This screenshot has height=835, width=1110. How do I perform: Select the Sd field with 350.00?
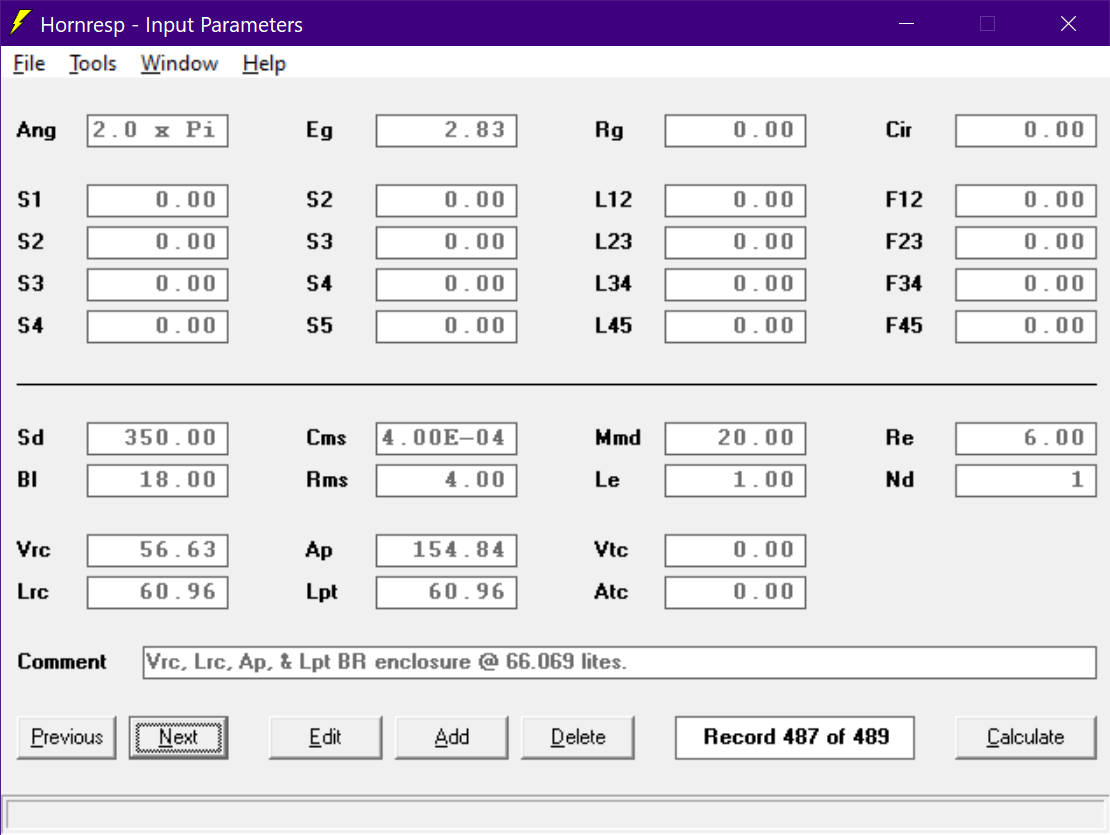pyautogui.click(x=157, y=438)
